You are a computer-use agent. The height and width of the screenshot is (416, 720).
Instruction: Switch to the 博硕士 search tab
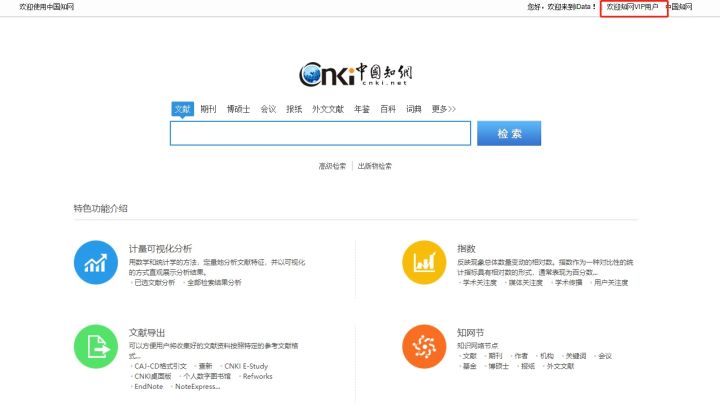(238, 109)
